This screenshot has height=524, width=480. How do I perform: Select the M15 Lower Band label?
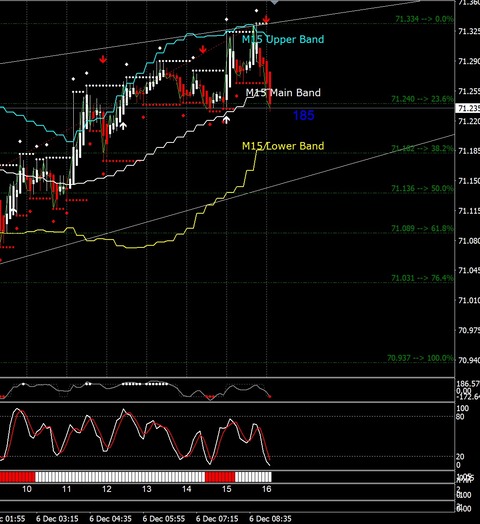click(283, 146)
